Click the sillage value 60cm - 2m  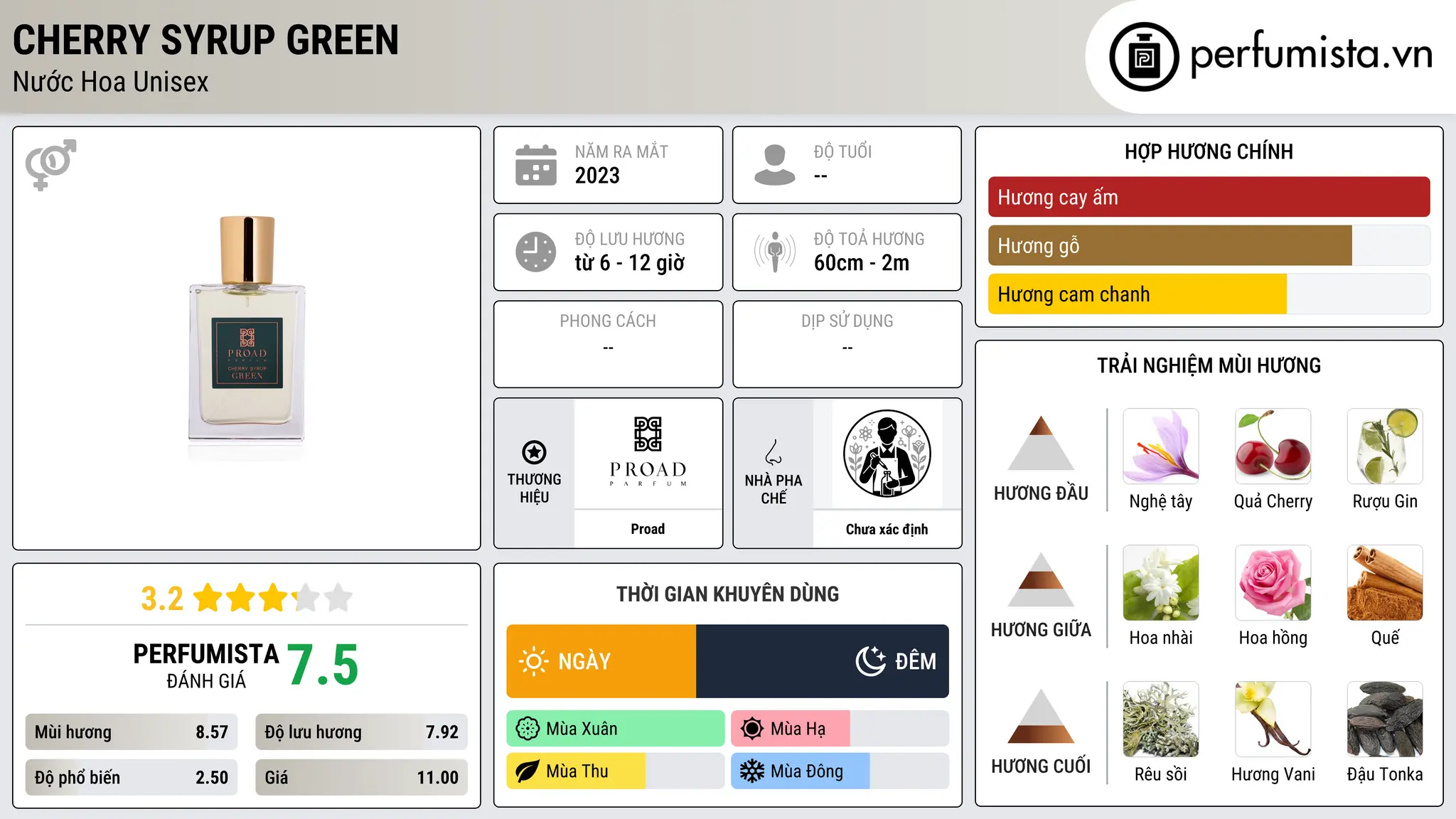click(862, 263)
